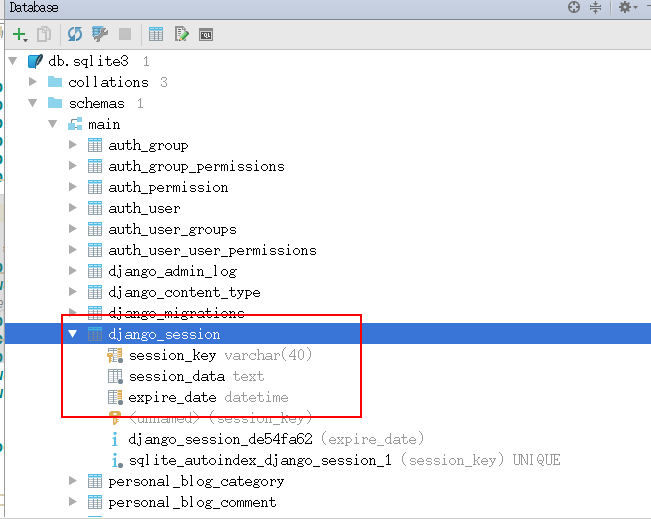Open data source properties wrench icon
651x519 pixels.
pyautogui.click(x=100, y=34)
